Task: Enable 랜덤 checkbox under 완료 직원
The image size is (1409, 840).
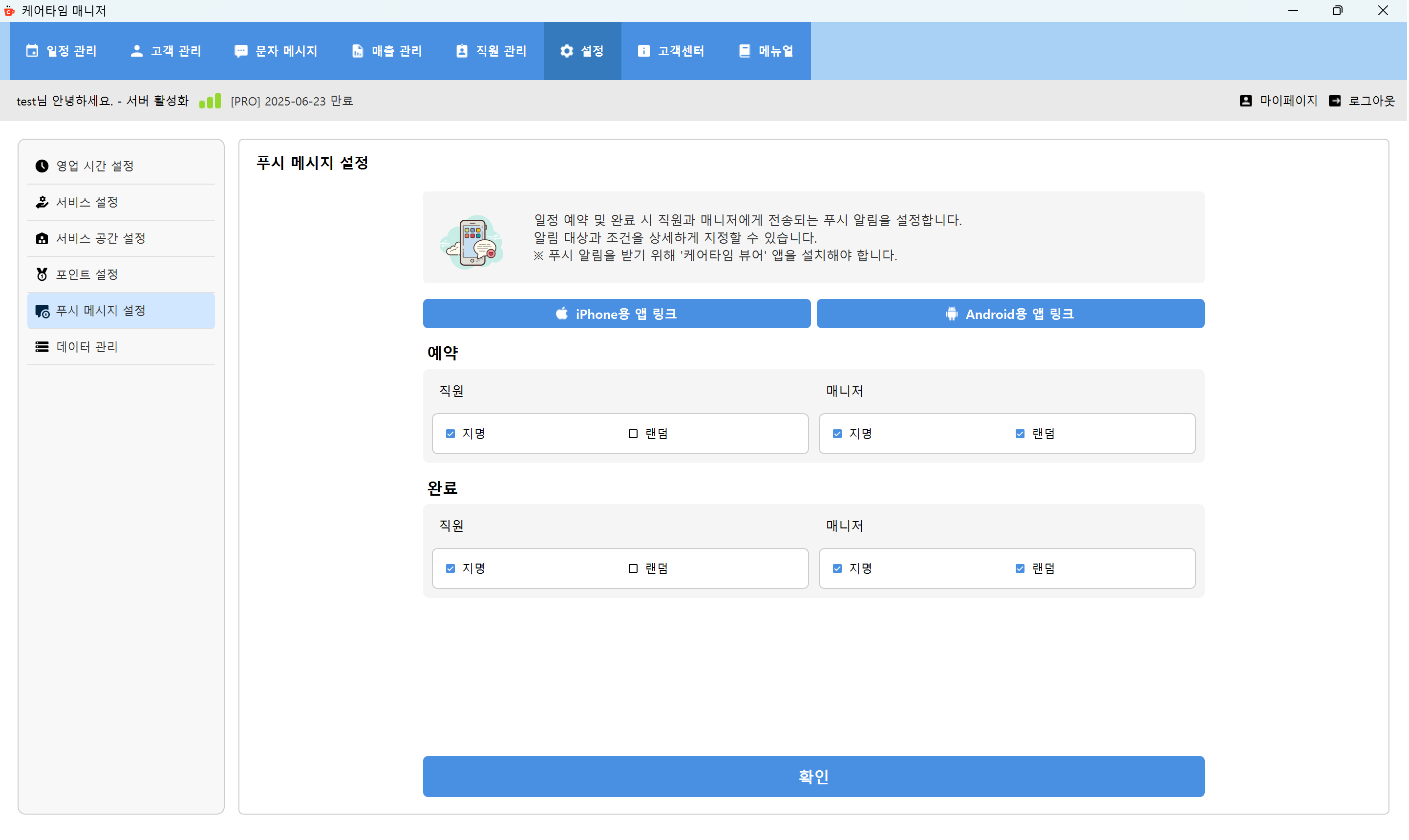Action: pos(632,568)
